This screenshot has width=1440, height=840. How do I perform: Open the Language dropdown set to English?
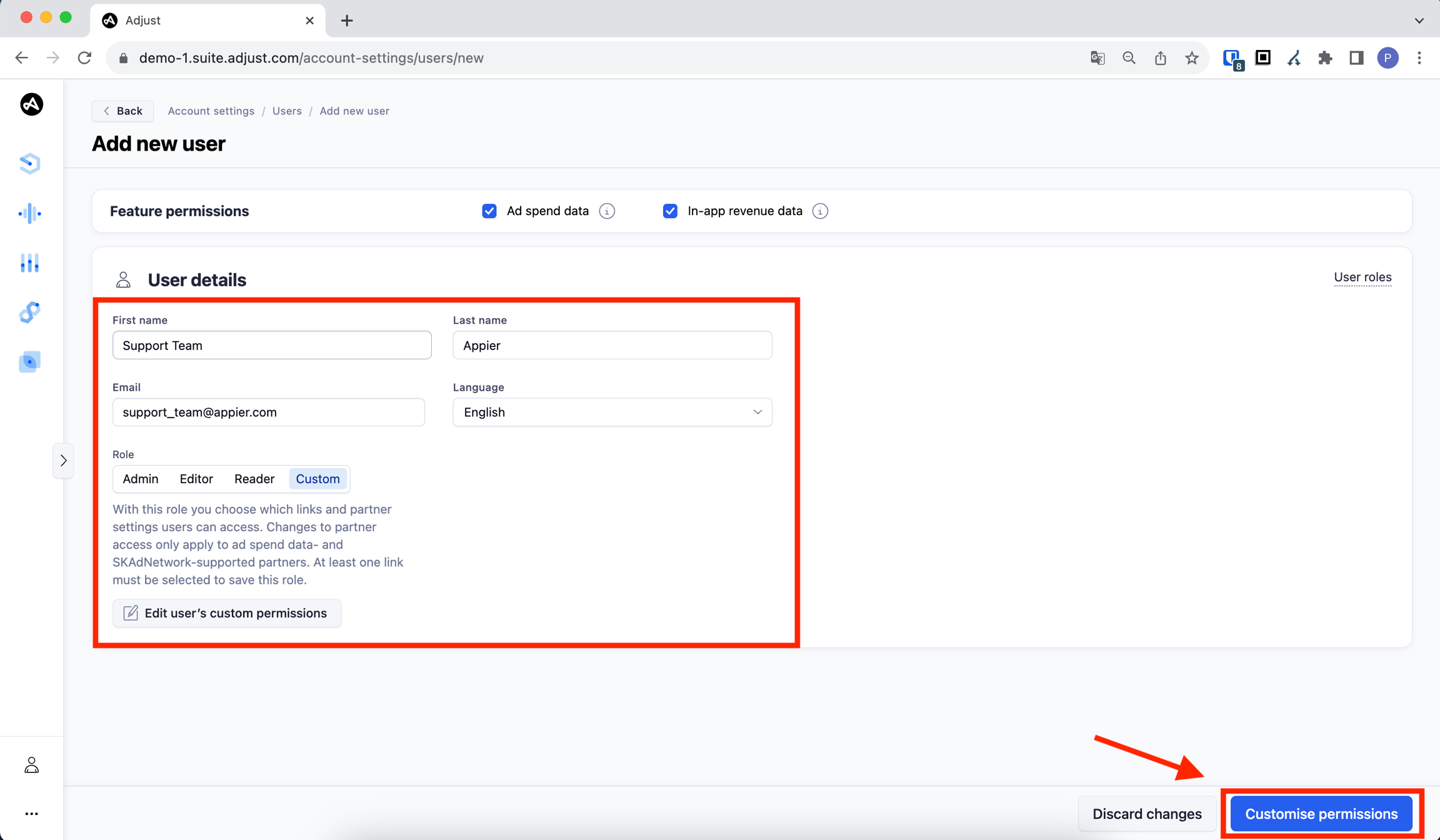[612, 412]
